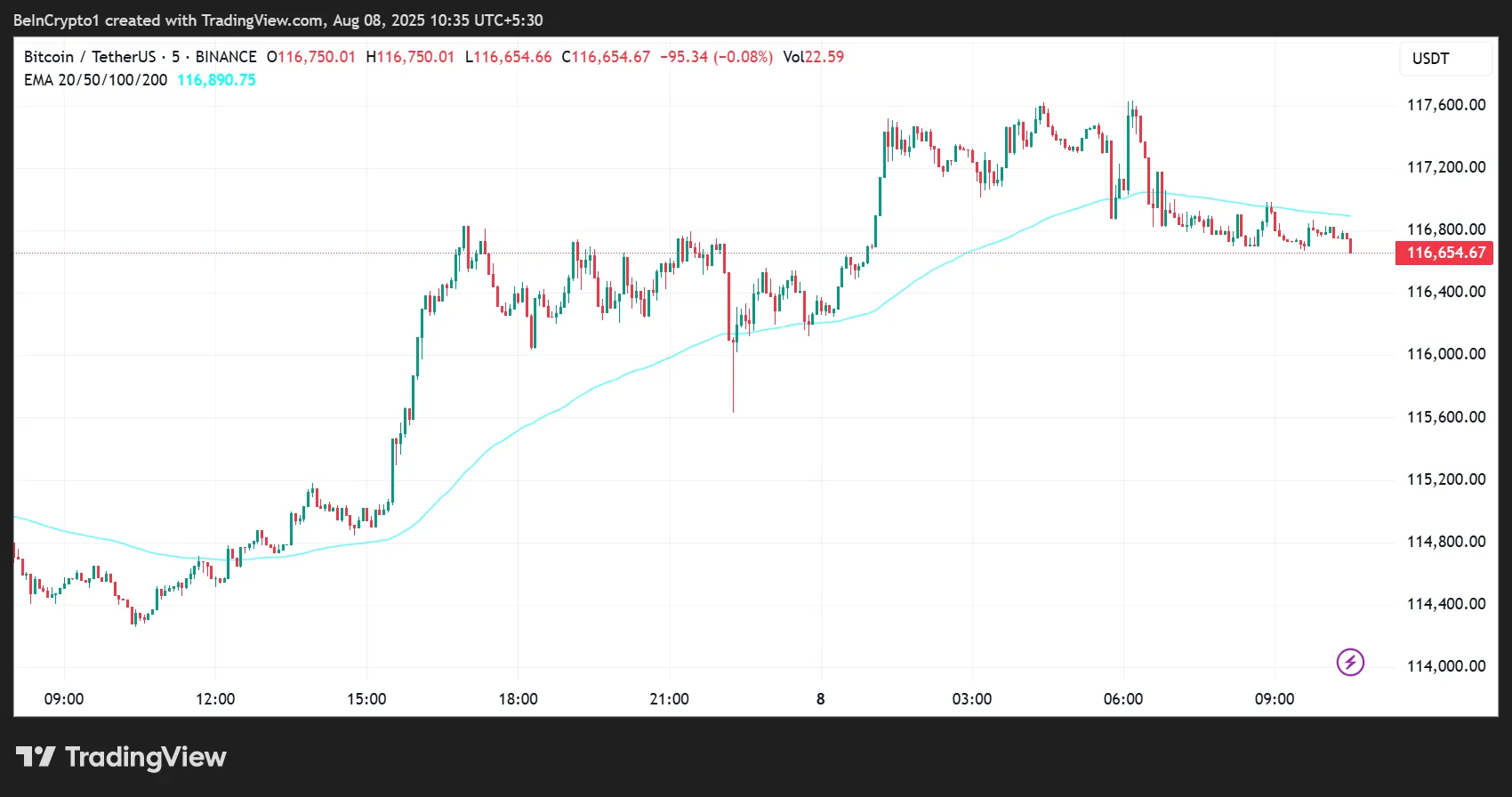Click the 15:00 time axis label
Screen dimensions: 1512x797
pyautogui.click(x=366, y=699)
